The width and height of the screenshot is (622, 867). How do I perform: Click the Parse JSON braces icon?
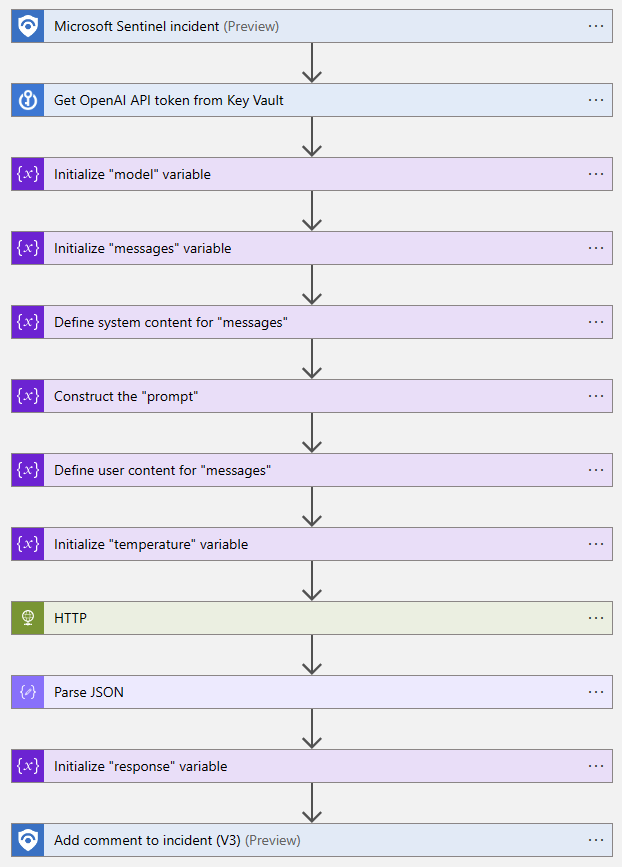tap(26, 692)
